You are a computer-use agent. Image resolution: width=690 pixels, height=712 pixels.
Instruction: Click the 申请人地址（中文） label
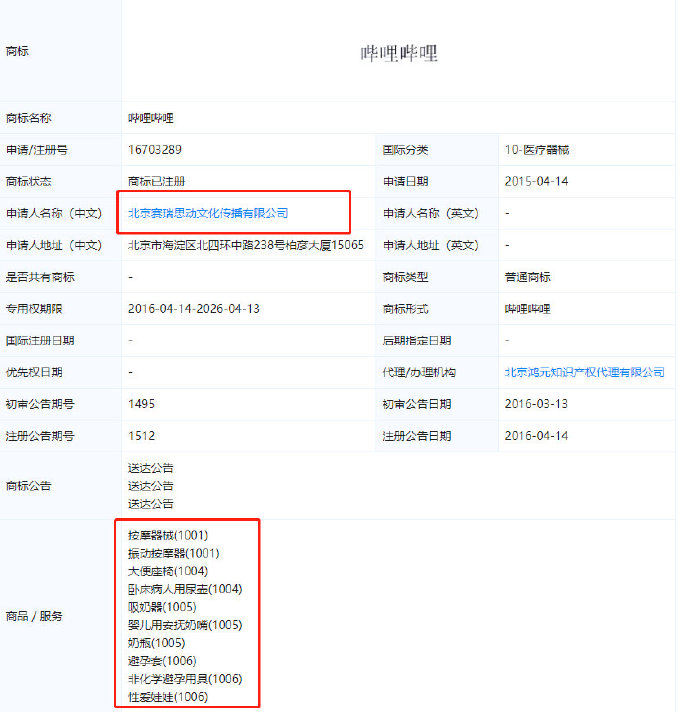coord(54,245)
